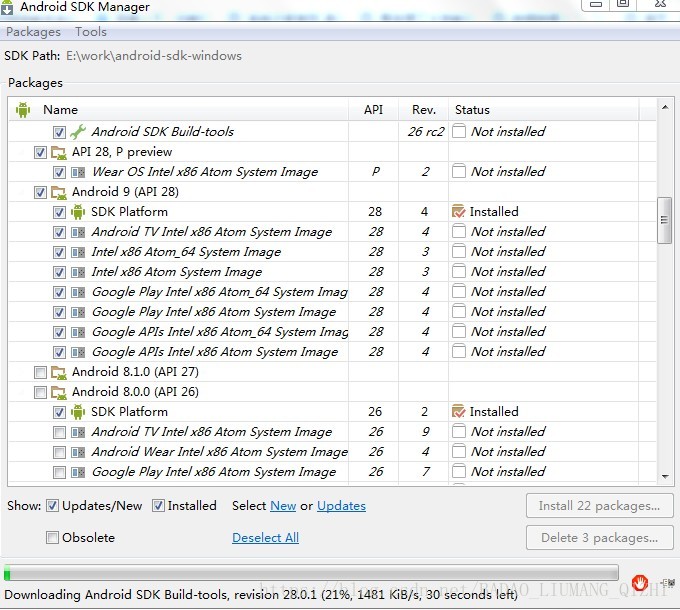Image resolution: width=680 pixels, height=610 pixels.
Task: Click the folder icon beside Android 8.1.0 (API 27)
Action: click(x=59, y=372)
